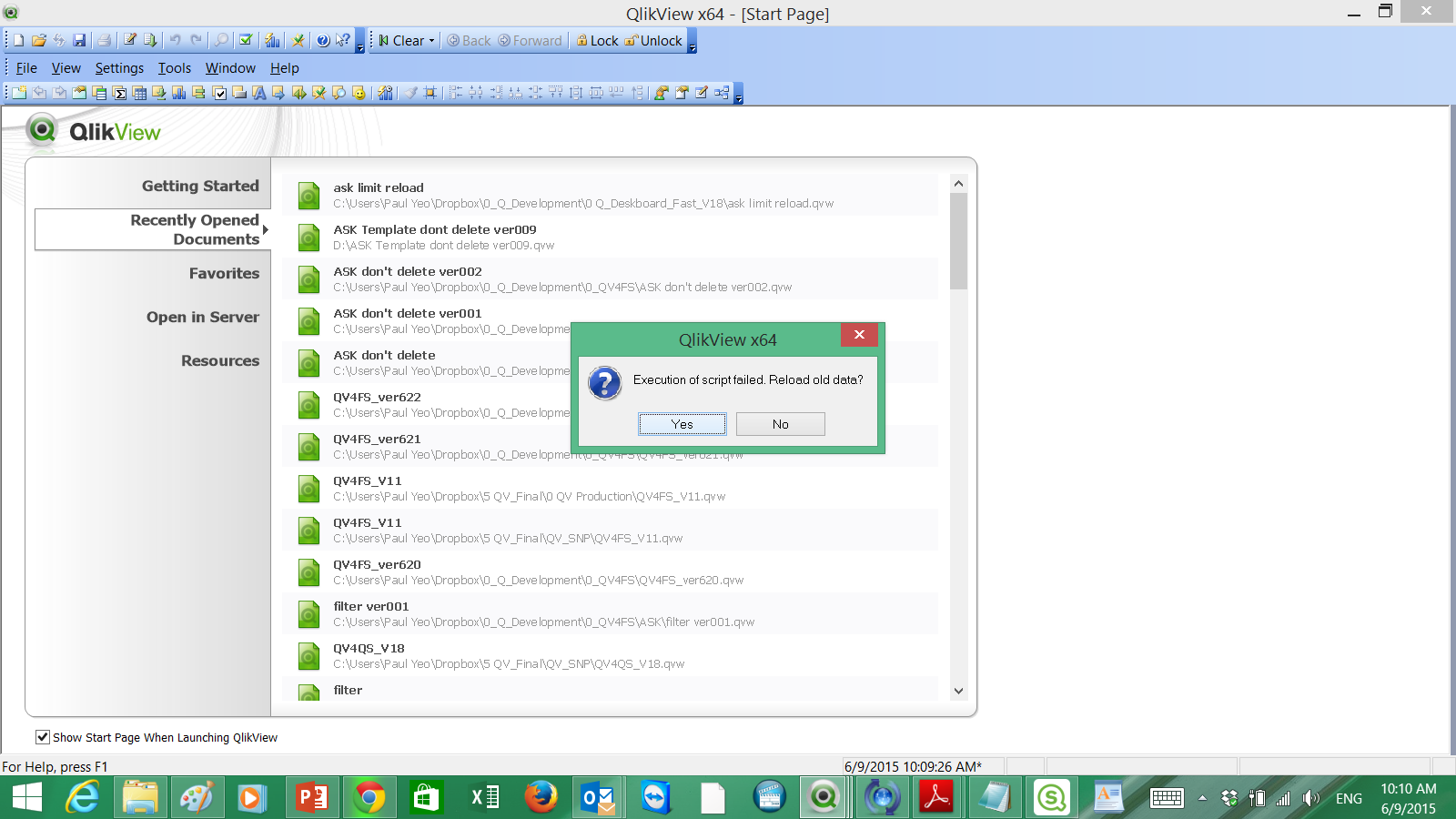This screenshot has height=819, width=1456.
Task: Click the Document Properties icon
Action: click(x=682, y=93)
